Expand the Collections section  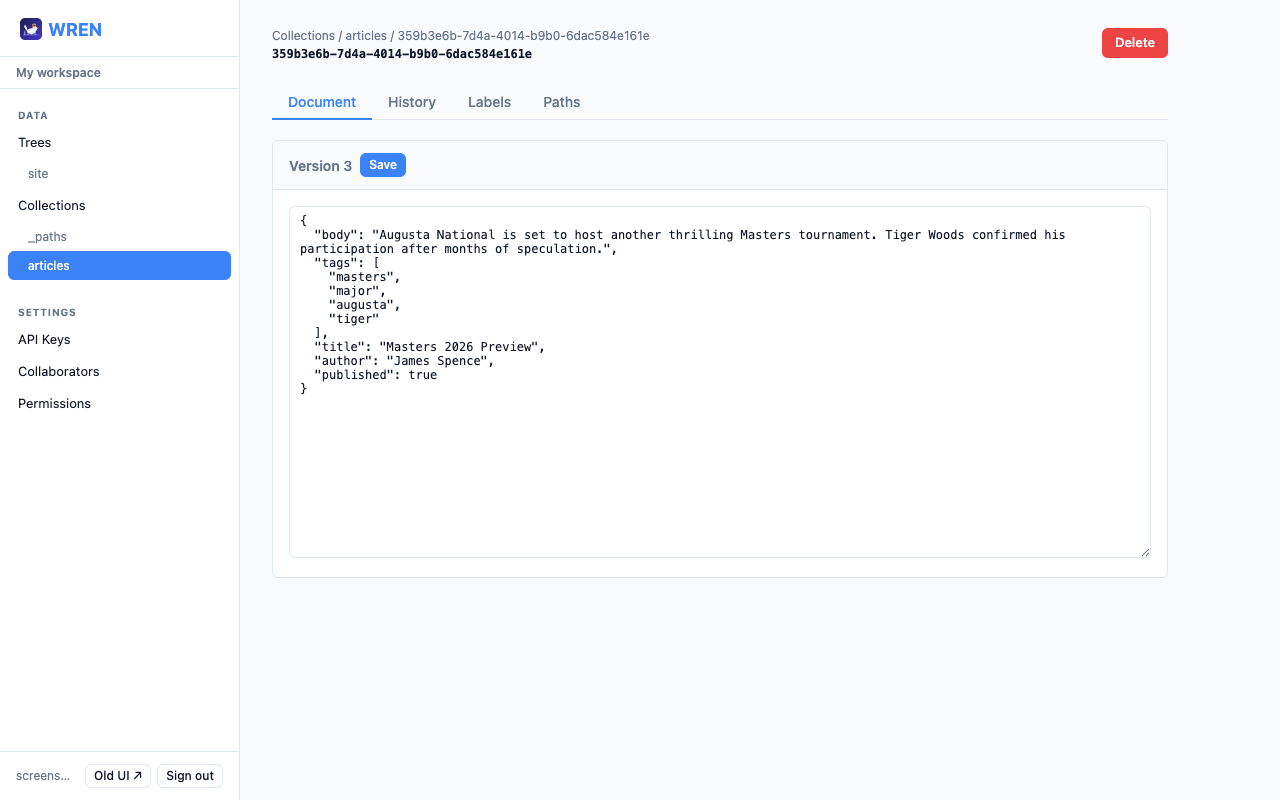click(x=51, y=205)
